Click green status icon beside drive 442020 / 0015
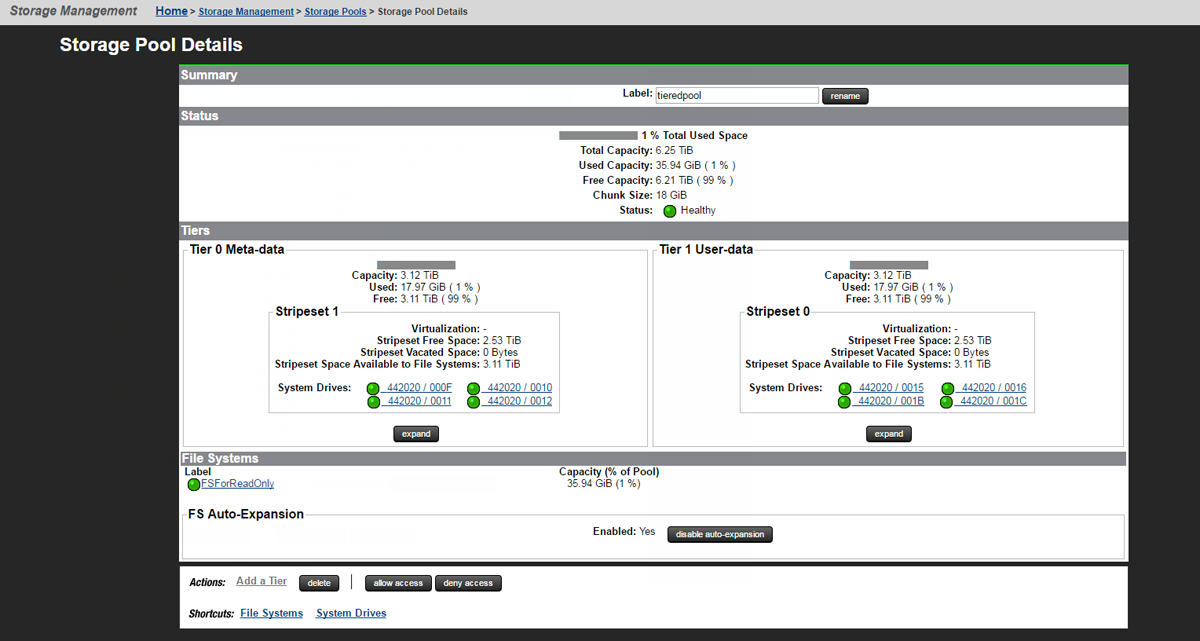The height and width of the screenshot is (641, 1200). pos(845,389)
